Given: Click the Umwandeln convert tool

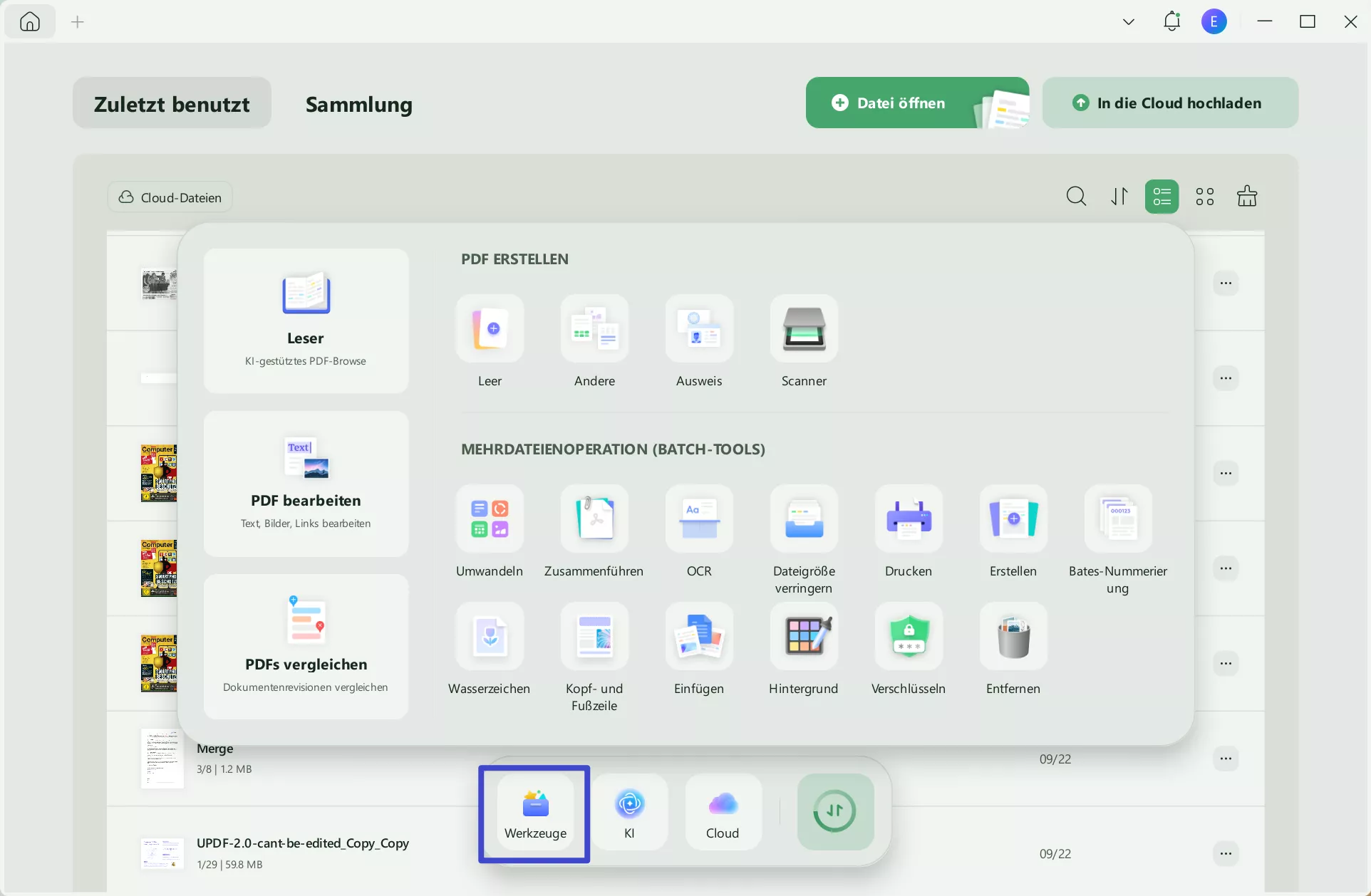Looking at the screenshot, I should 490,519.
